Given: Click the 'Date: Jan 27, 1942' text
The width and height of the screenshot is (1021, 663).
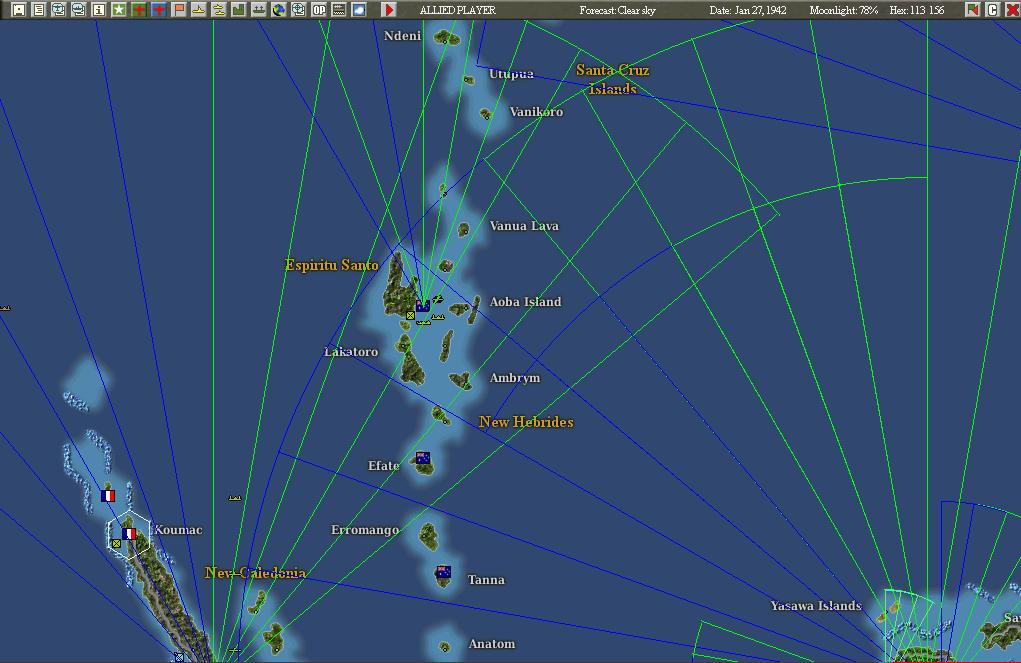Looking at the screenshot, I should 748,10.
